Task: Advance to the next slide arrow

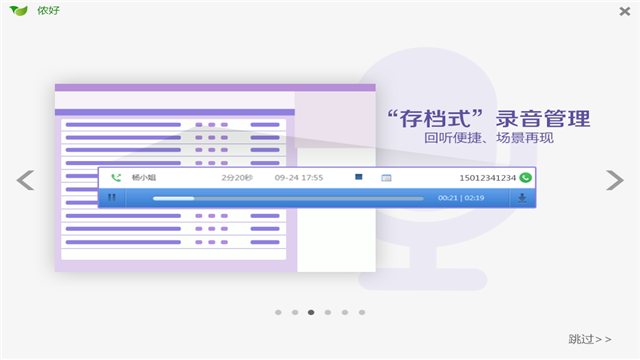Action: 615,180
